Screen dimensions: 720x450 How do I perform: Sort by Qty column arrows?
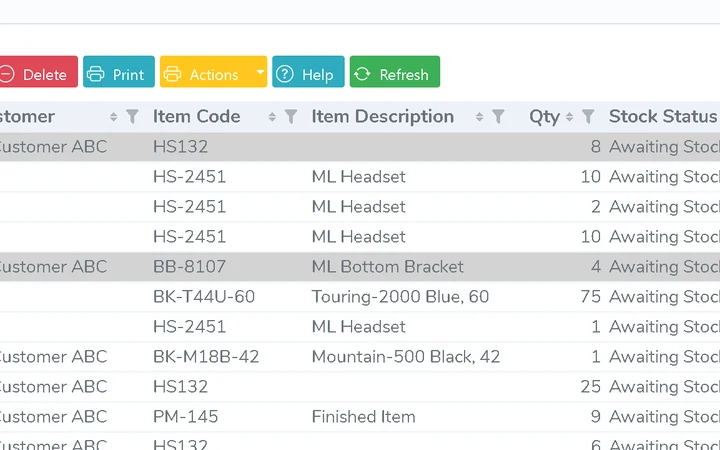pyautogui.click(x=569, y=117)
